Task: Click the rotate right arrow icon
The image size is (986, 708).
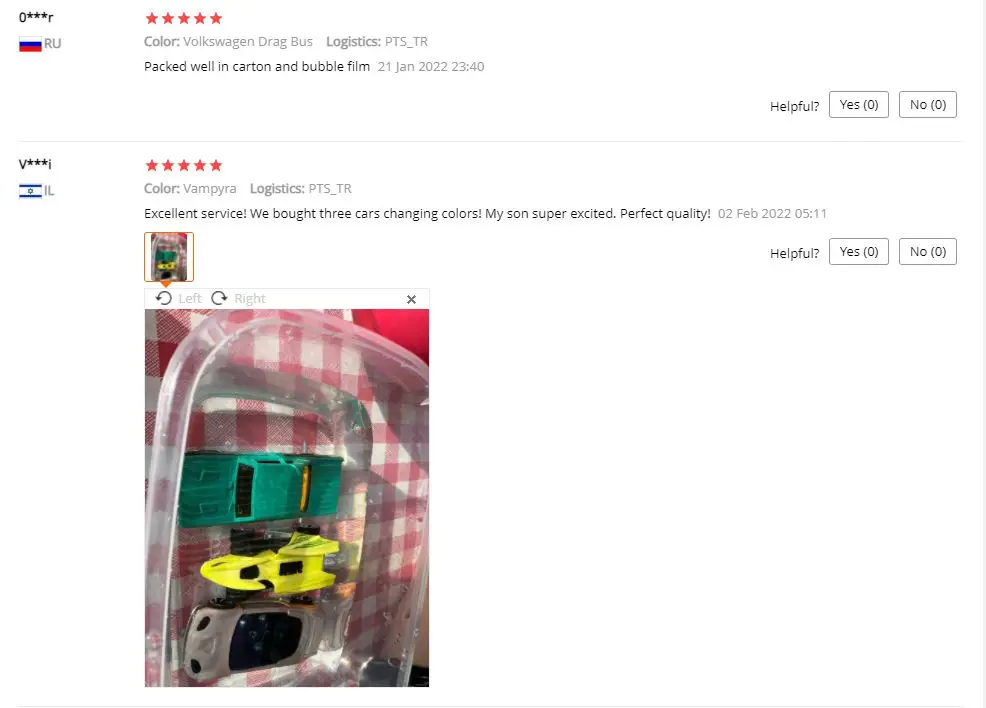Action: (219, 298)
